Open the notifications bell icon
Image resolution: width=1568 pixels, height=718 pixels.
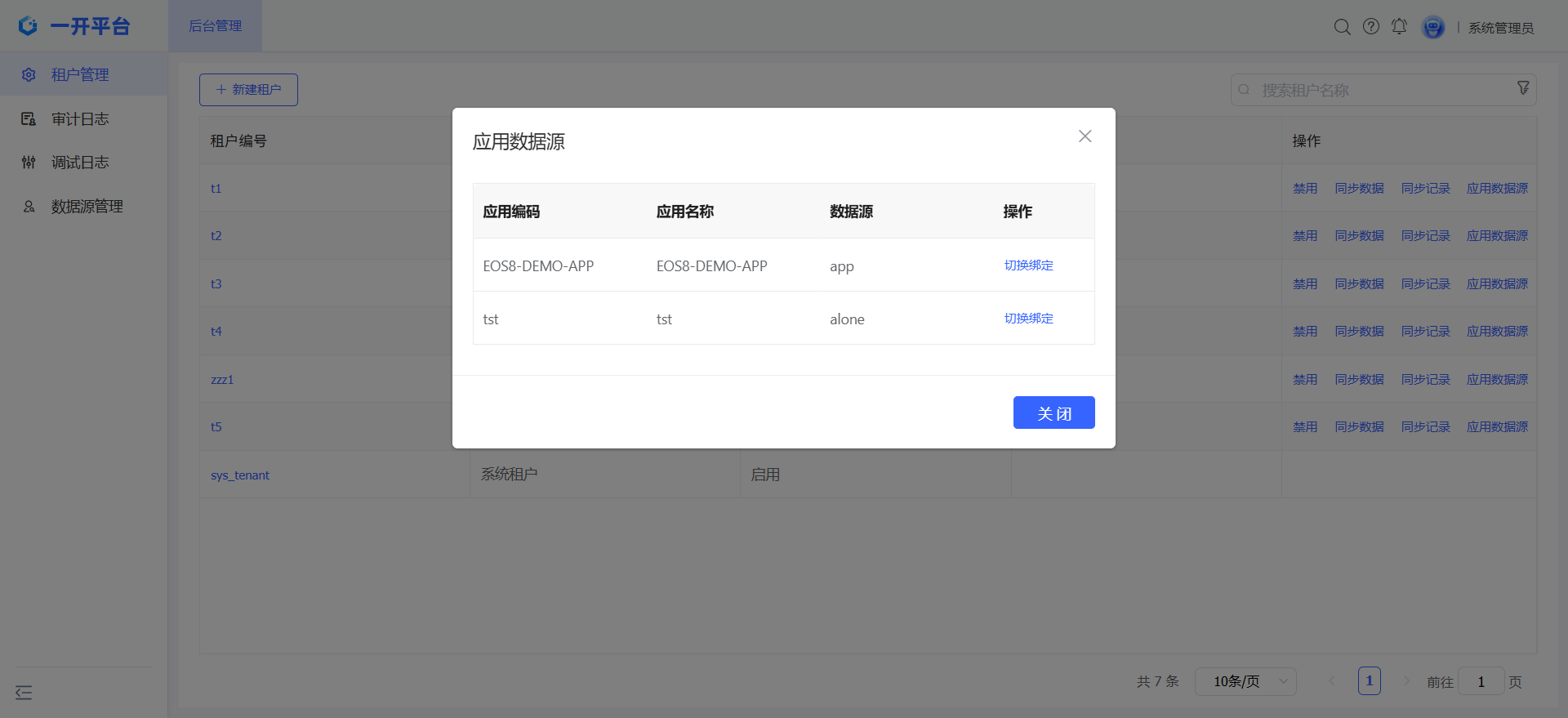1399,27
